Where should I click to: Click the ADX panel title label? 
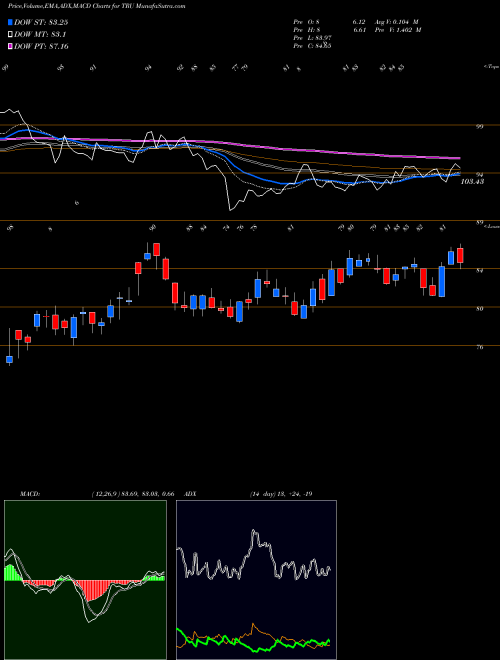pyautogui.click(x=190, y=494)
